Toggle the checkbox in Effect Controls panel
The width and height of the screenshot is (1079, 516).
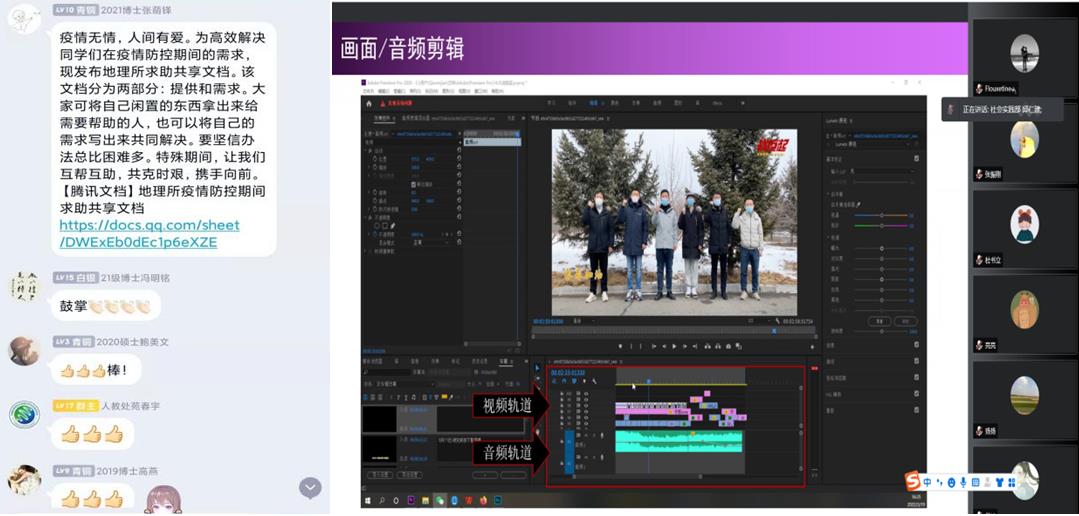[415, 185]
